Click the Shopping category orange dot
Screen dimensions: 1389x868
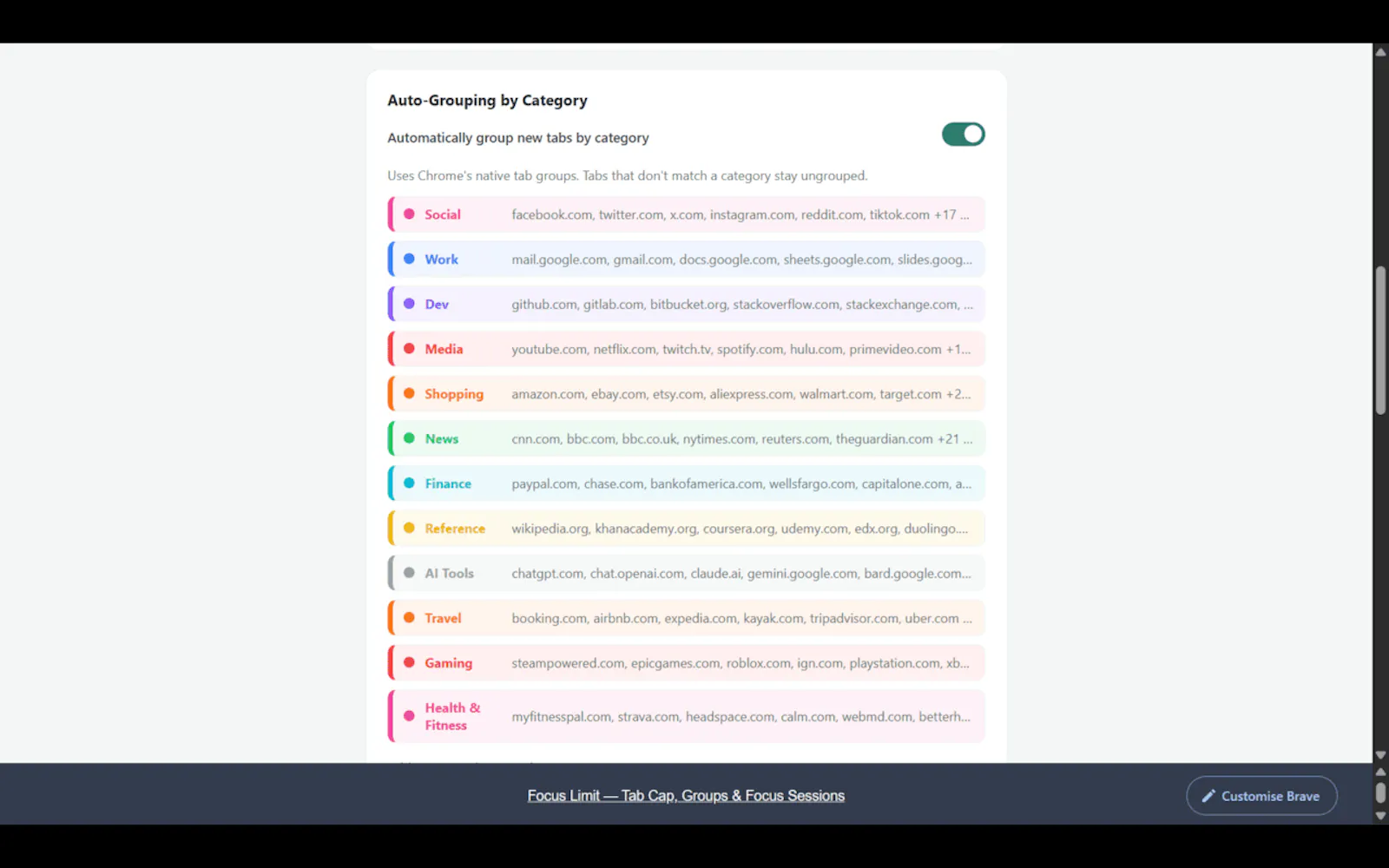click(409, 393)
